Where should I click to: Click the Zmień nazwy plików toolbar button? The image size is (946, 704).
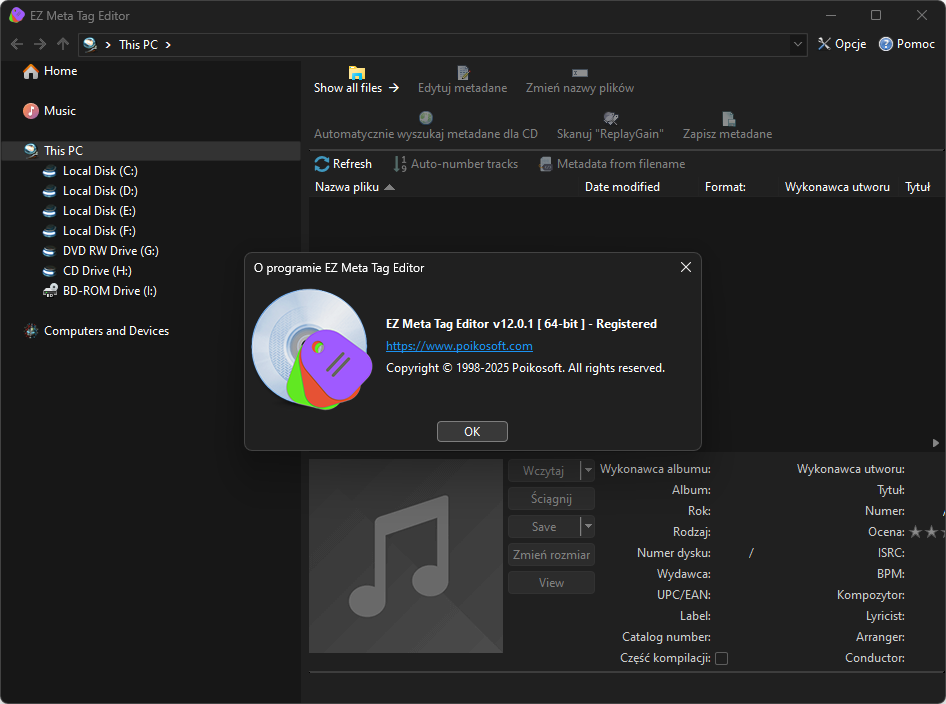click(x=580, y=81)
